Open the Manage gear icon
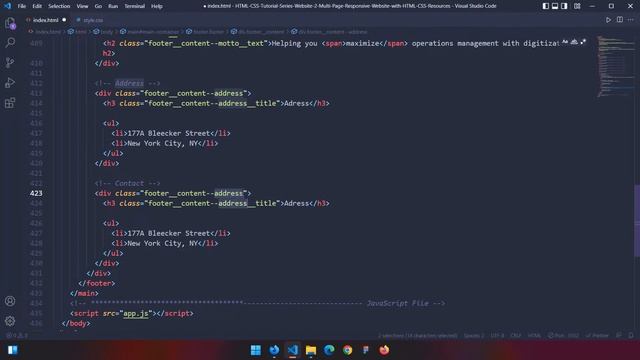The height and width of the screenshot is (360, 640). pyautogui.click(x=10, y=321)
